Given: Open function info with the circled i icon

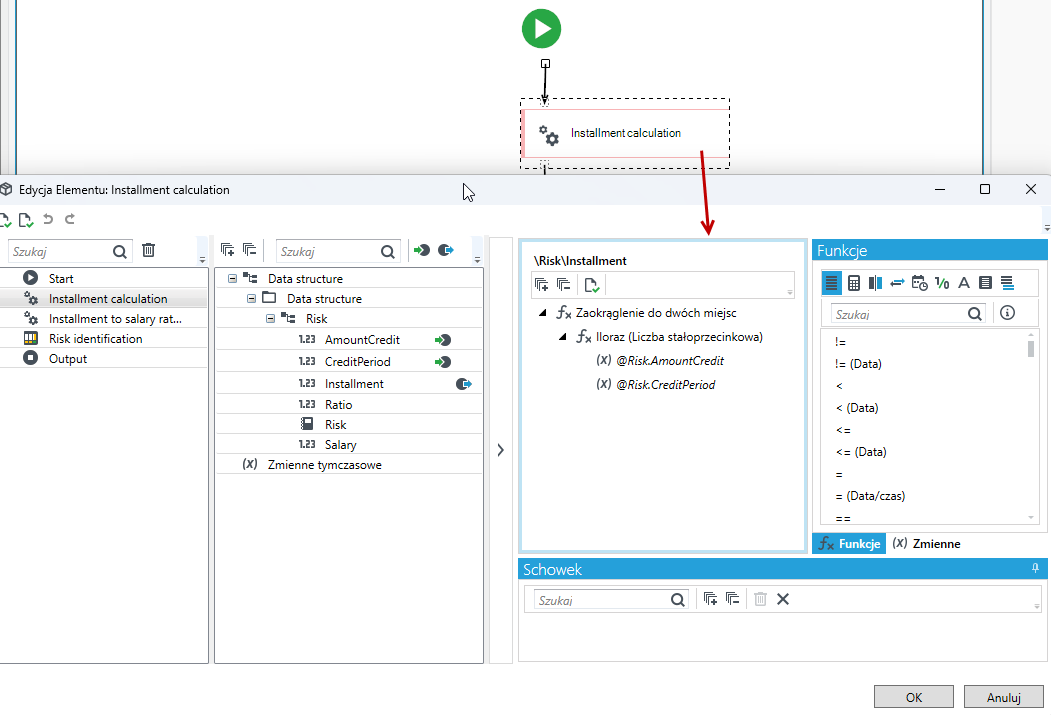Looking at the screenshot, I should (x=1007, y=313).
